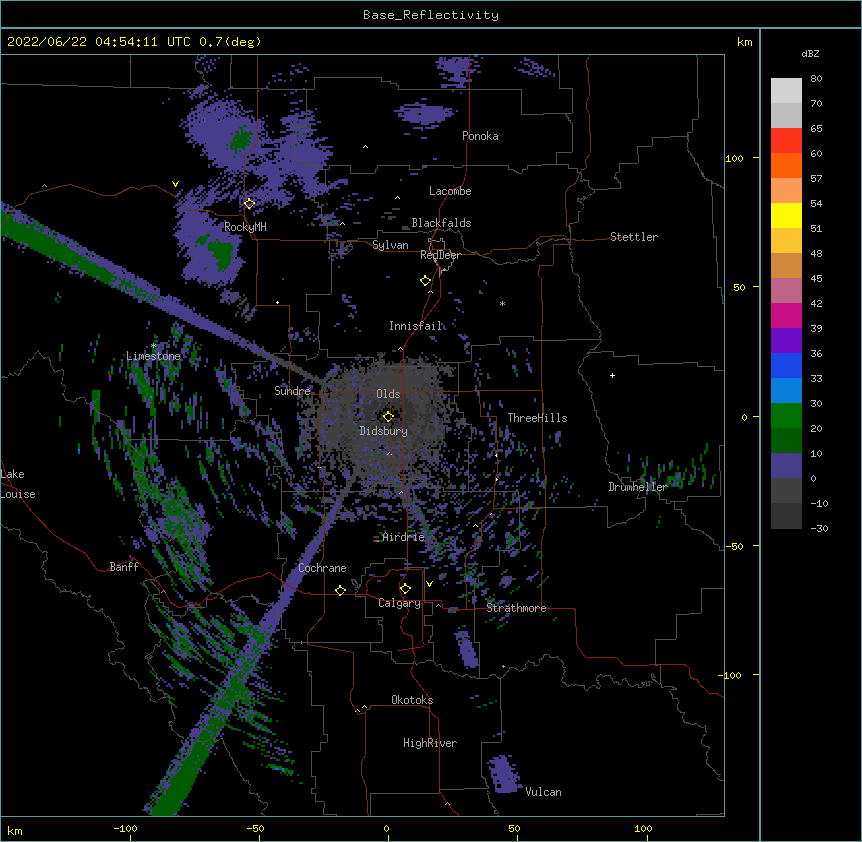This screenshot has height=842, width=862.
Task: Click the green 30 dBZ legend swatch
Action: (786, 416)
